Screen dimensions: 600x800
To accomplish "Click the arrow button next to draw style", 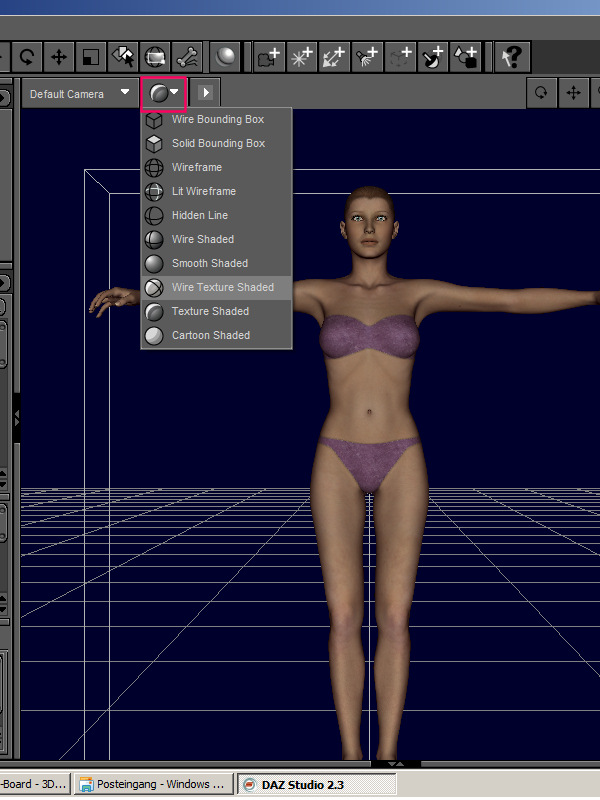I will tap(206, 94).
